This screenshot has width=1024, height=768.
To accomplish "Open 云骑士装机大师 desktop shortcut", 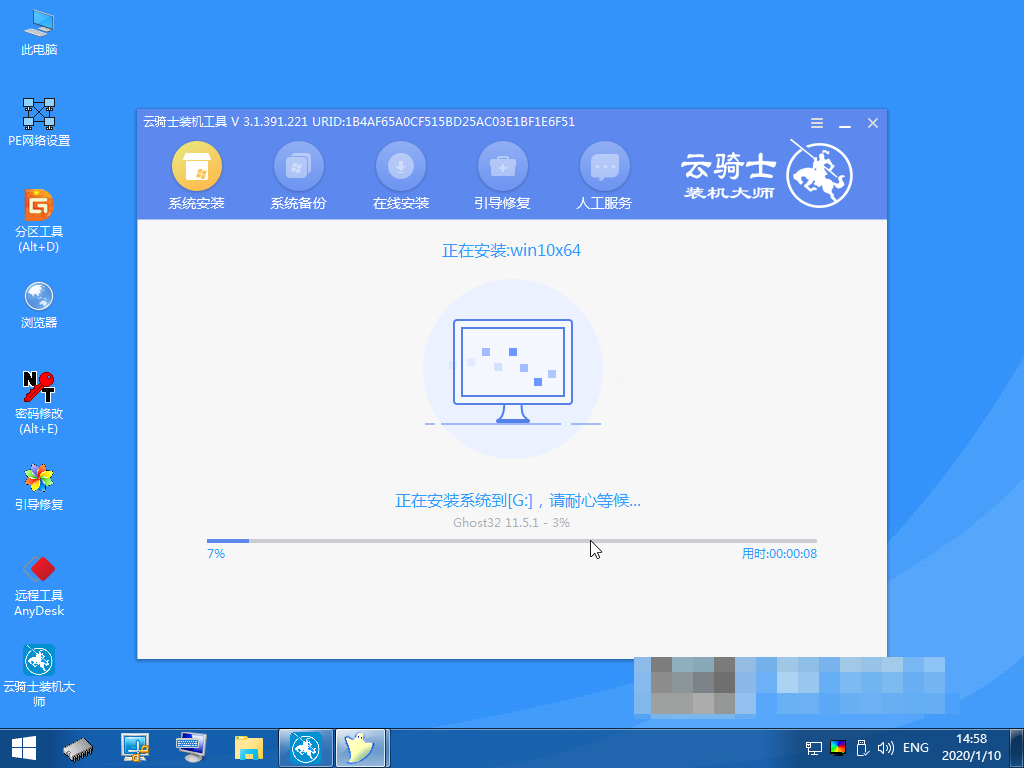I will [x=39, y=676].
